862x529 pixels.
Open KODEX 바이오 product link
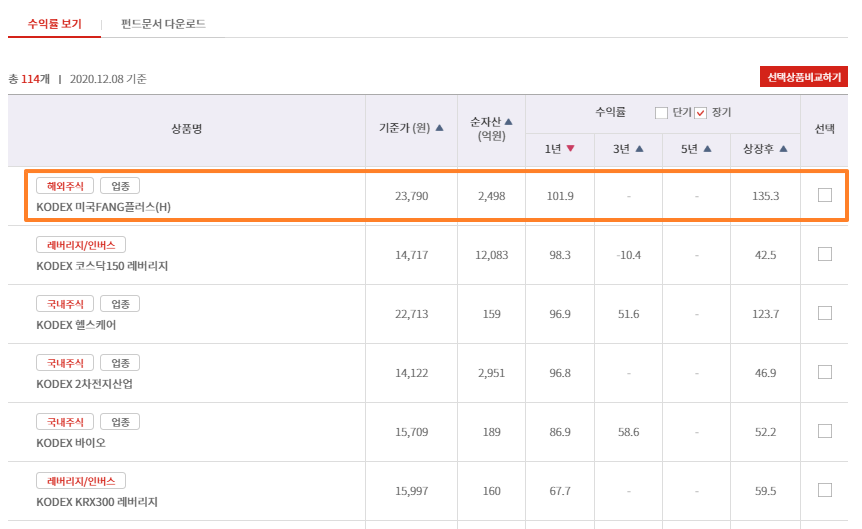[x=70, y=443]
